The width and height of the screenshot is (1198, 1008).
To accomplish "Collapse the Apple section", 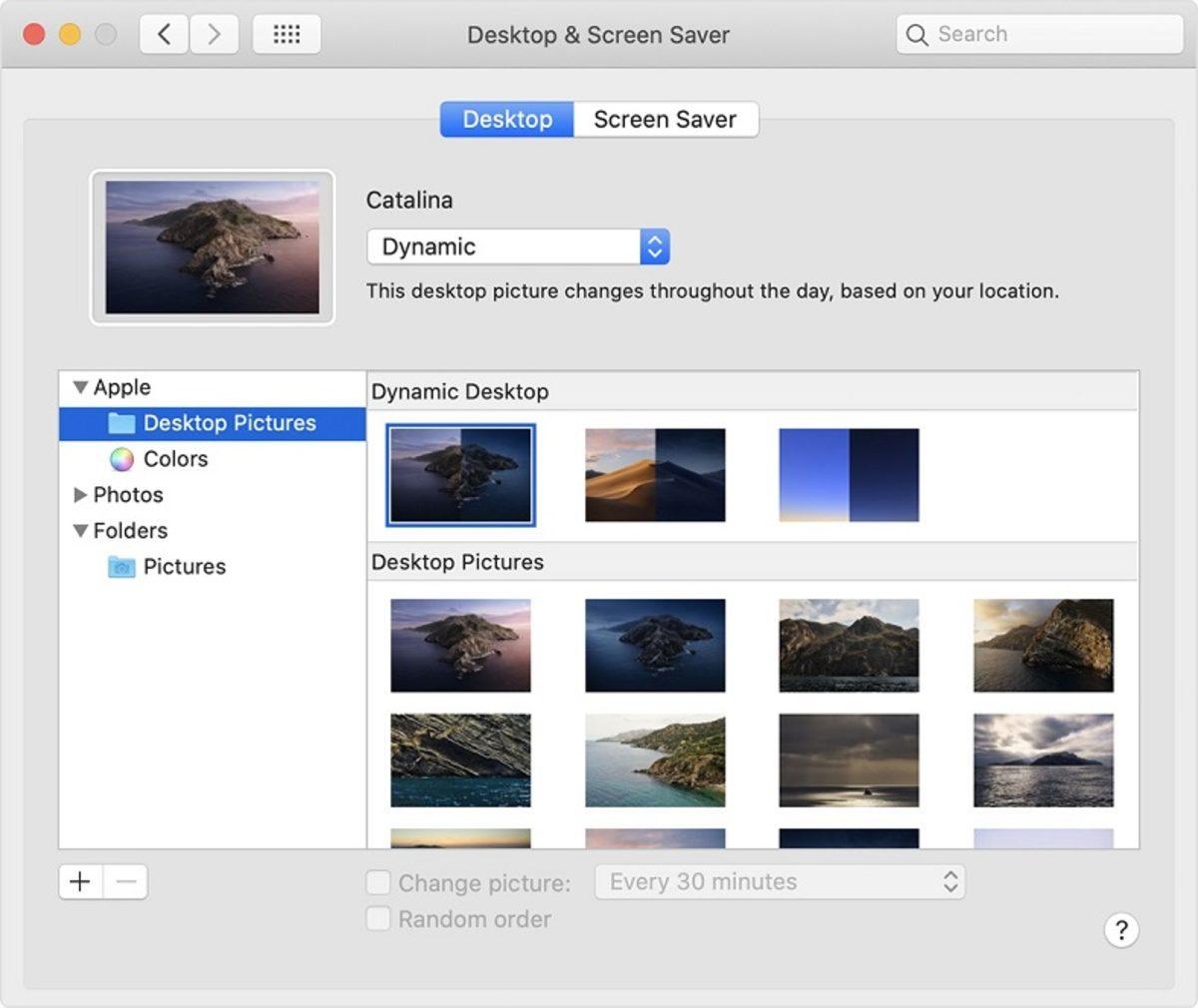I will click(x=79, y=387).
